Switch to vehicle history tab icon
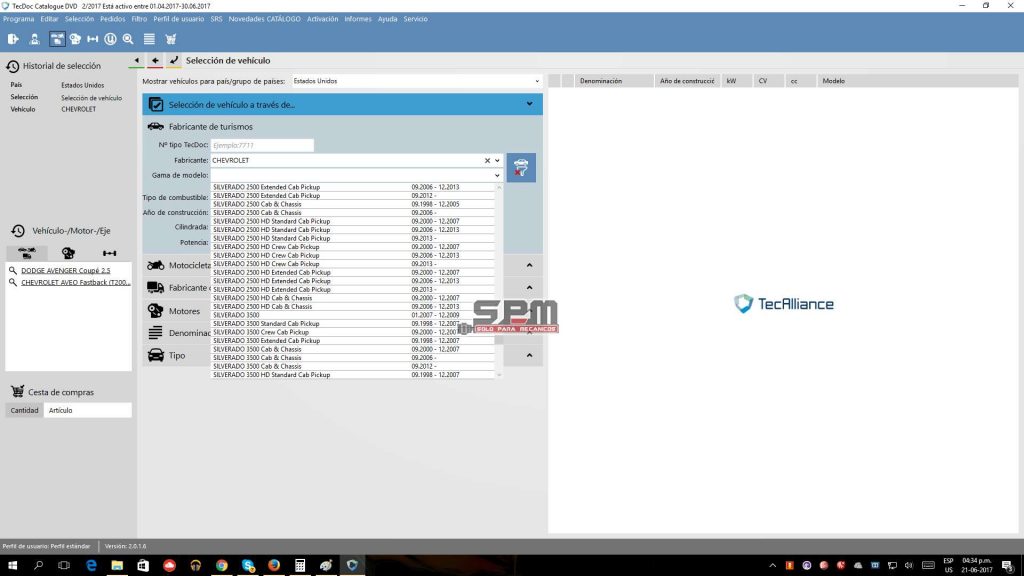 pyautogui.click(x=27, y=253)
